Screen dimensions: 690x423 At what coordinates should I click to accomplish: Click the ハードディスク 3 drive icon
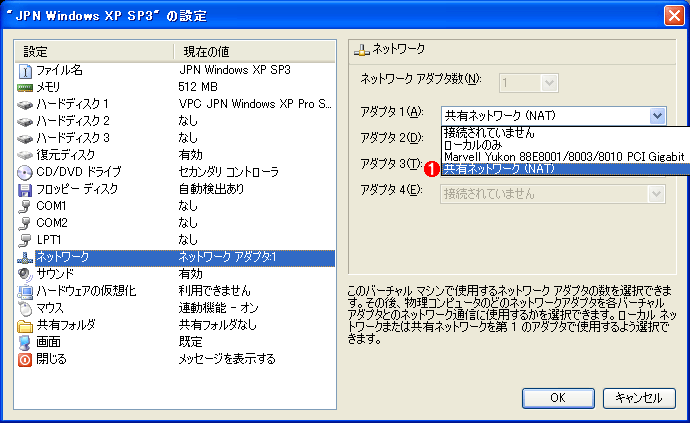25,139
